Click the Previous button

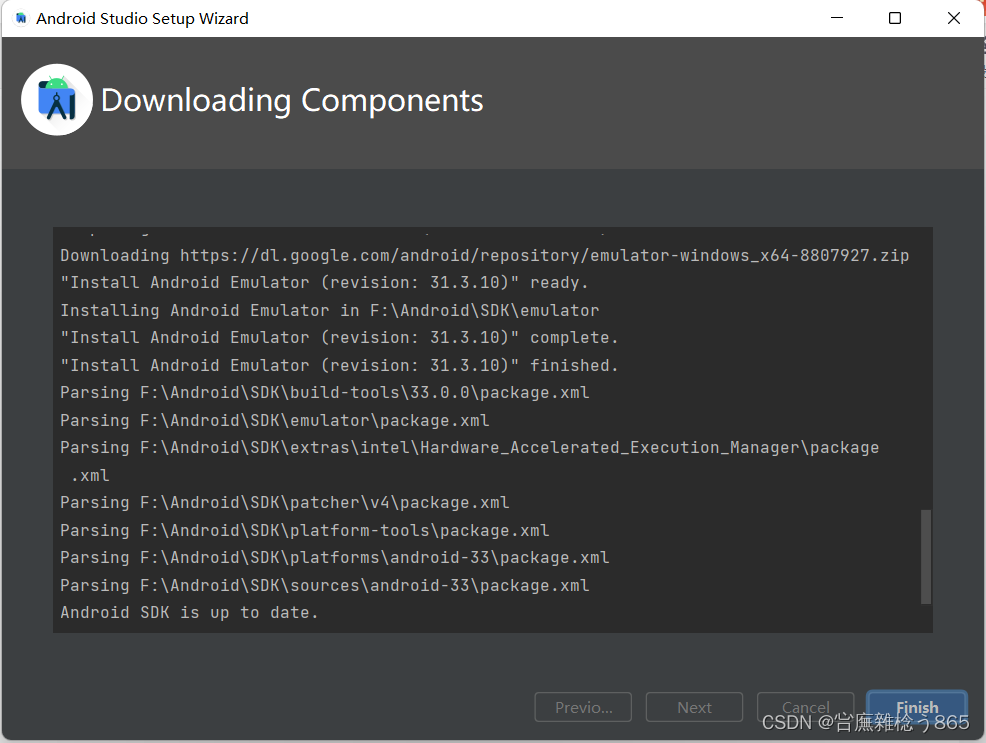pyautogui.click(x=583, y=707)
